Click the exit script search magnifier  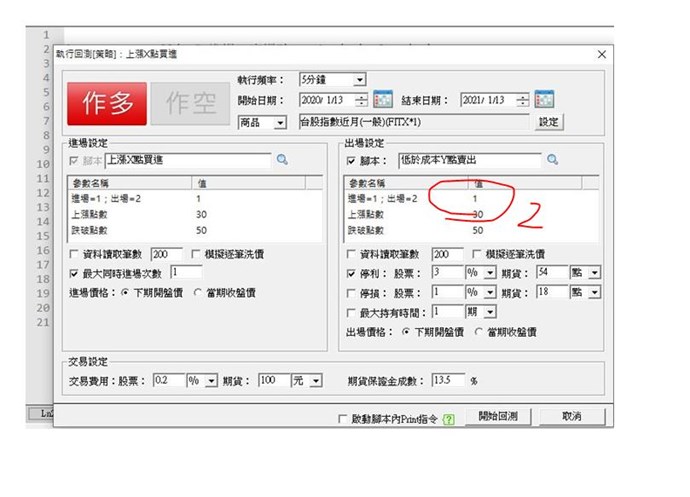point(552,160)
